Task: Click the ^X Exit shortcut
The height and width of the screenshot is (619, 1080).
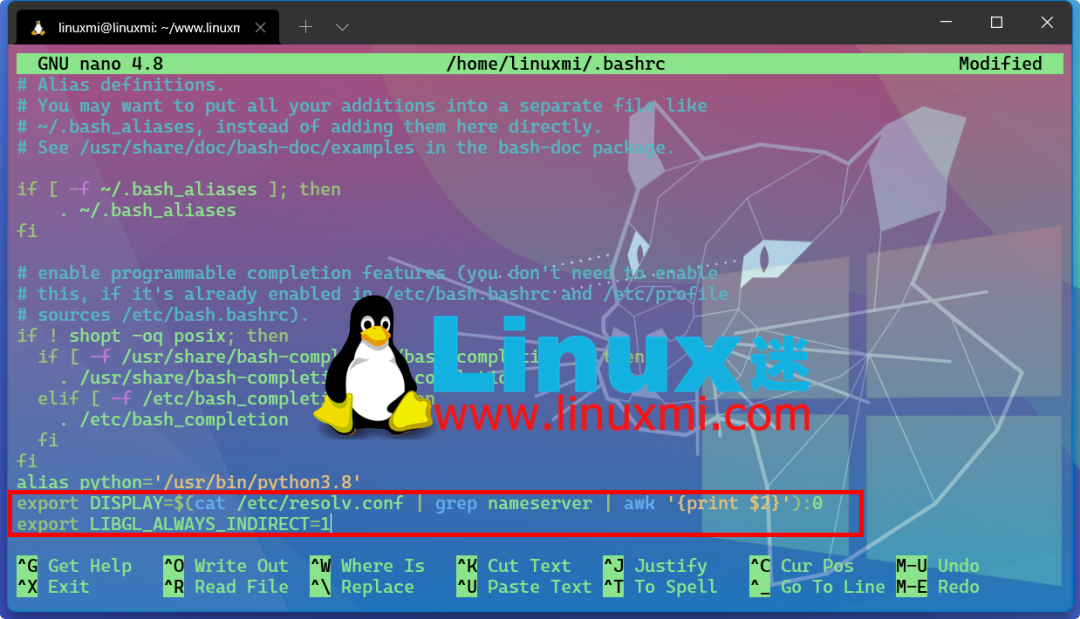Action: (x=53, y=587)
